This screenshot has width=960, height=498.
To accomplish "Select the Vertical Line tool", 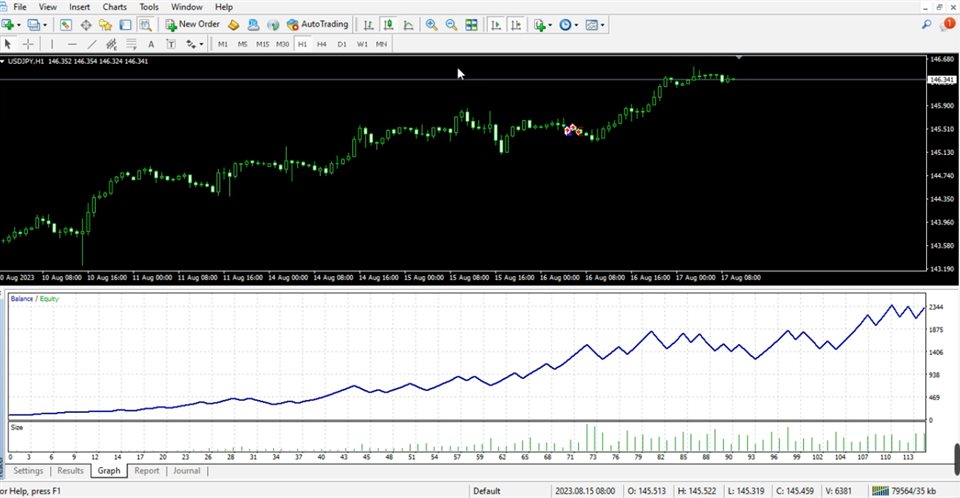I will (52, 44).
